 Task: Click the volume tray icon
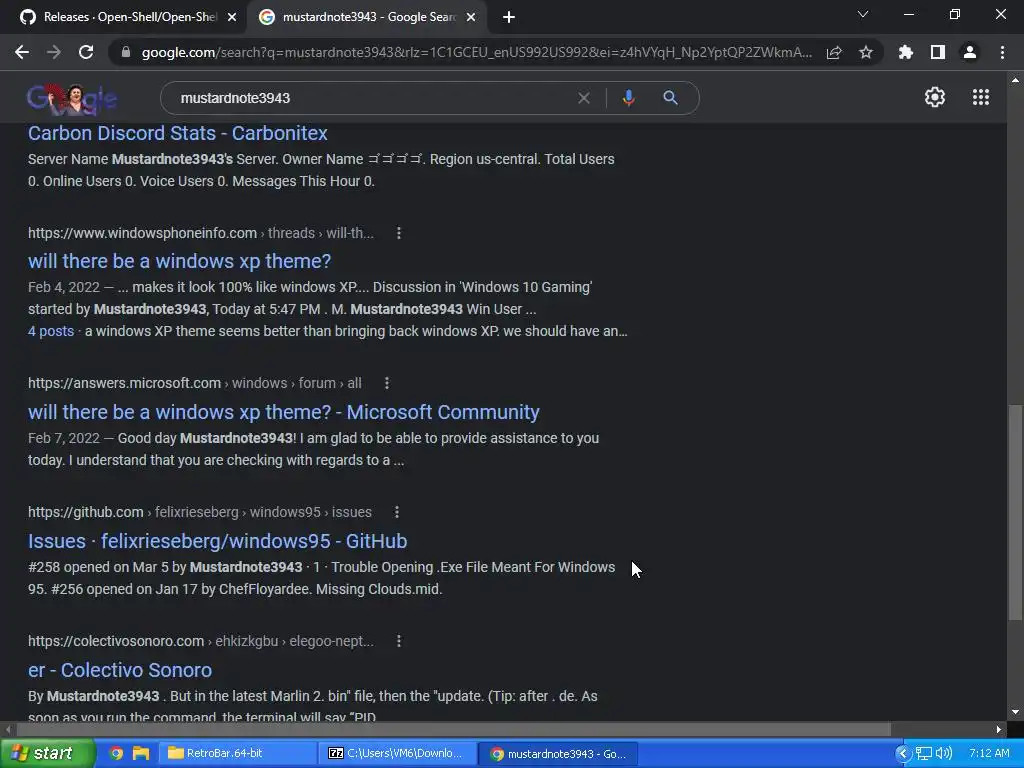(944, 753)
